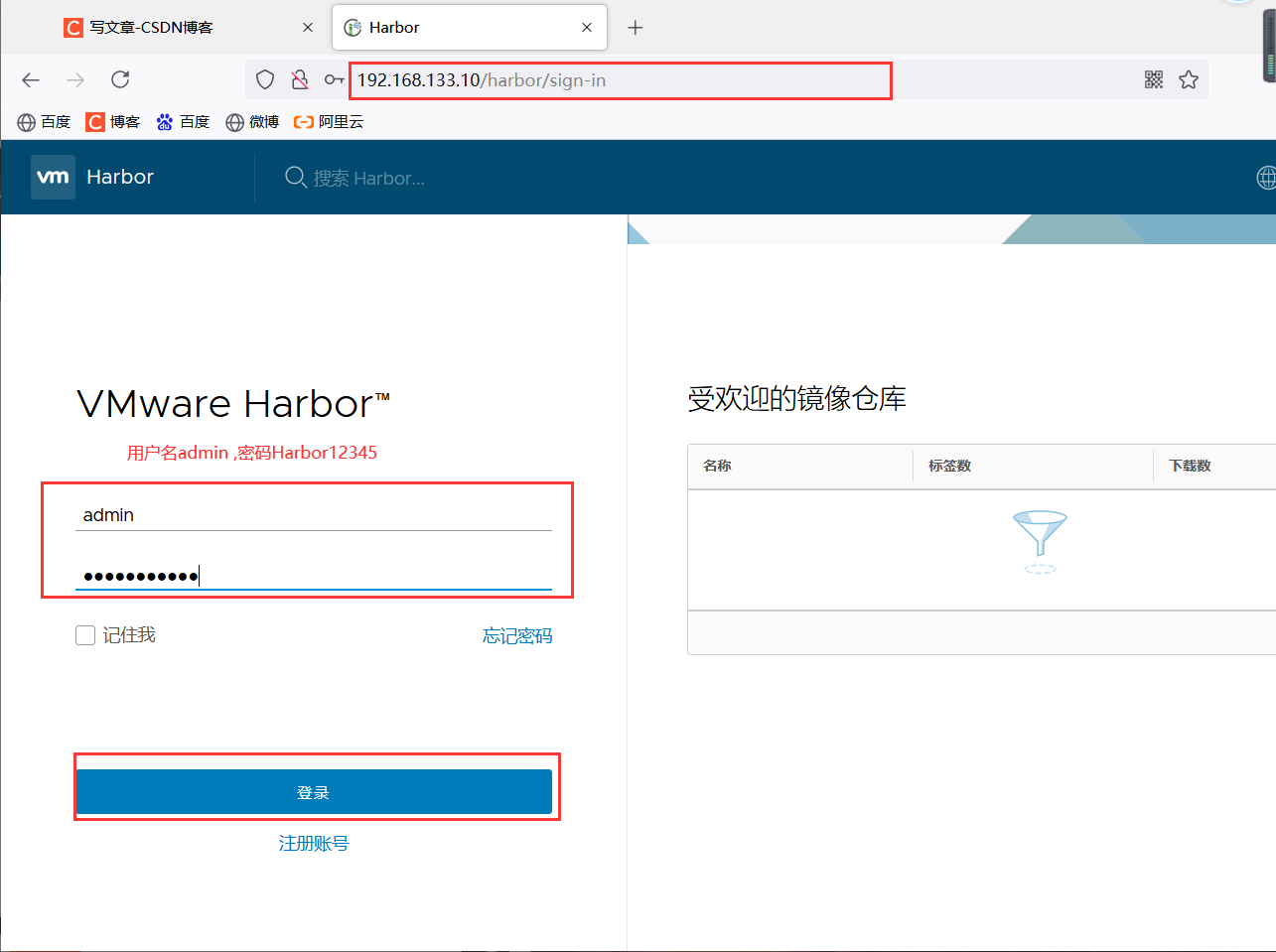Open the 百度 paw-icon bookmark
This screenshot has height=952, width=1276.
click(183, 122)
